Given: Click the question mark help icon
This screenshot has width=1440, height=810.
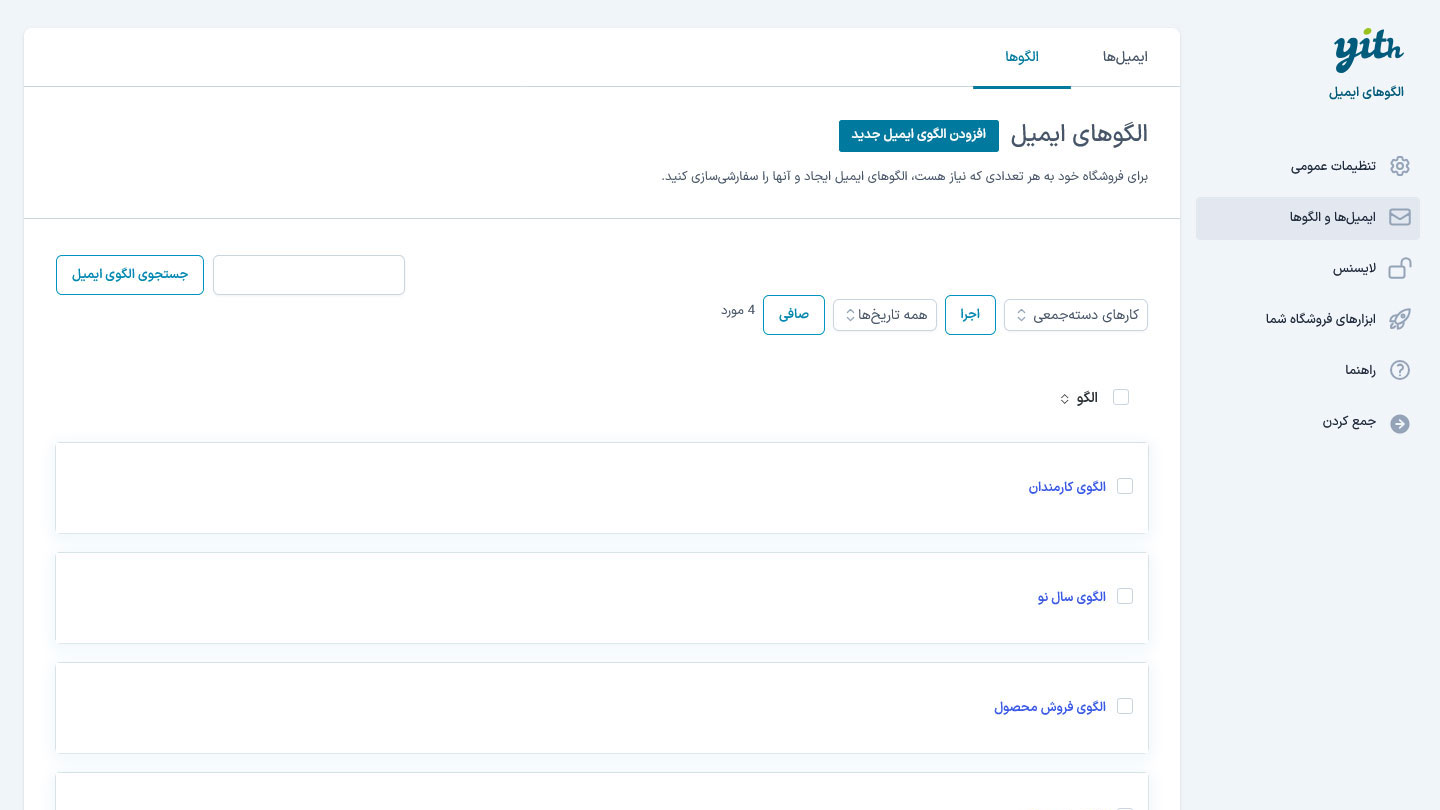Looking at the screenshot, I should click(x=1400, y=370).
